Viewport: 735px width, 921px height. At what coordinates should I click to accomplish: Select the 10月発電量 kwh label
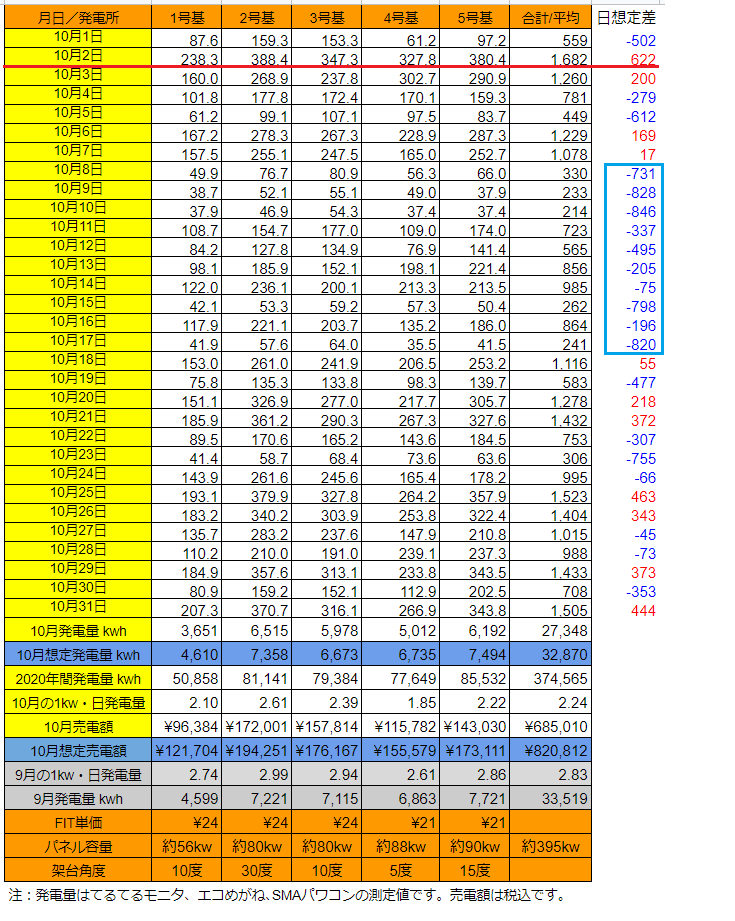click(78, 630)
